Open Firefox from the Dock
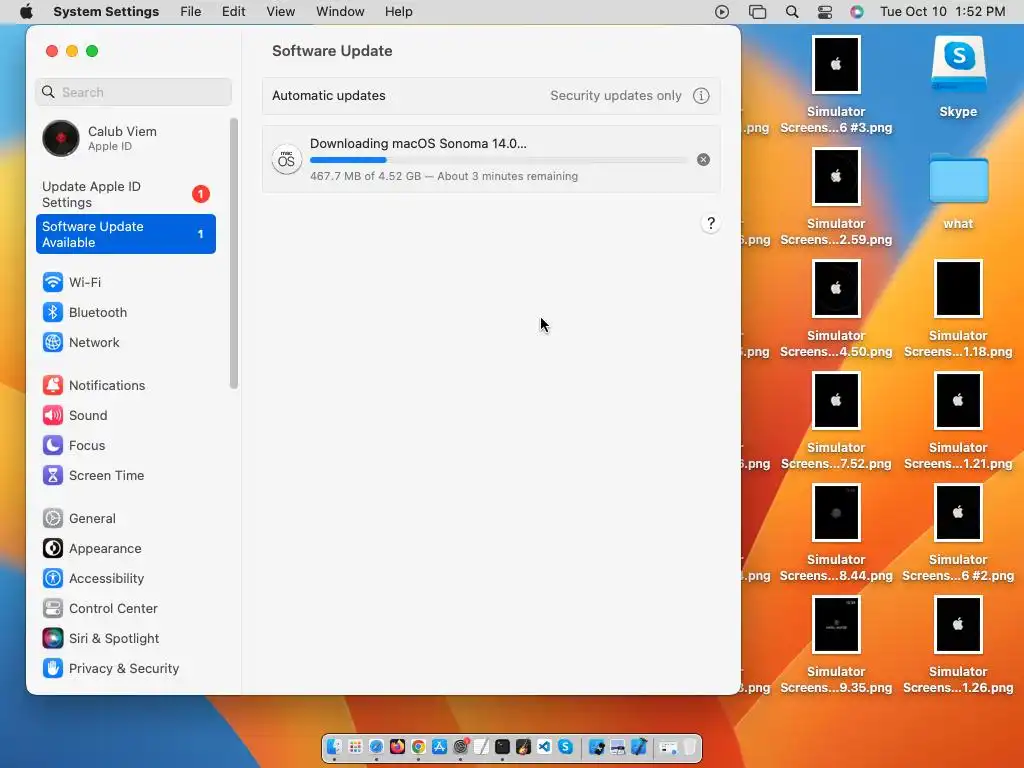 coord(397,746)
